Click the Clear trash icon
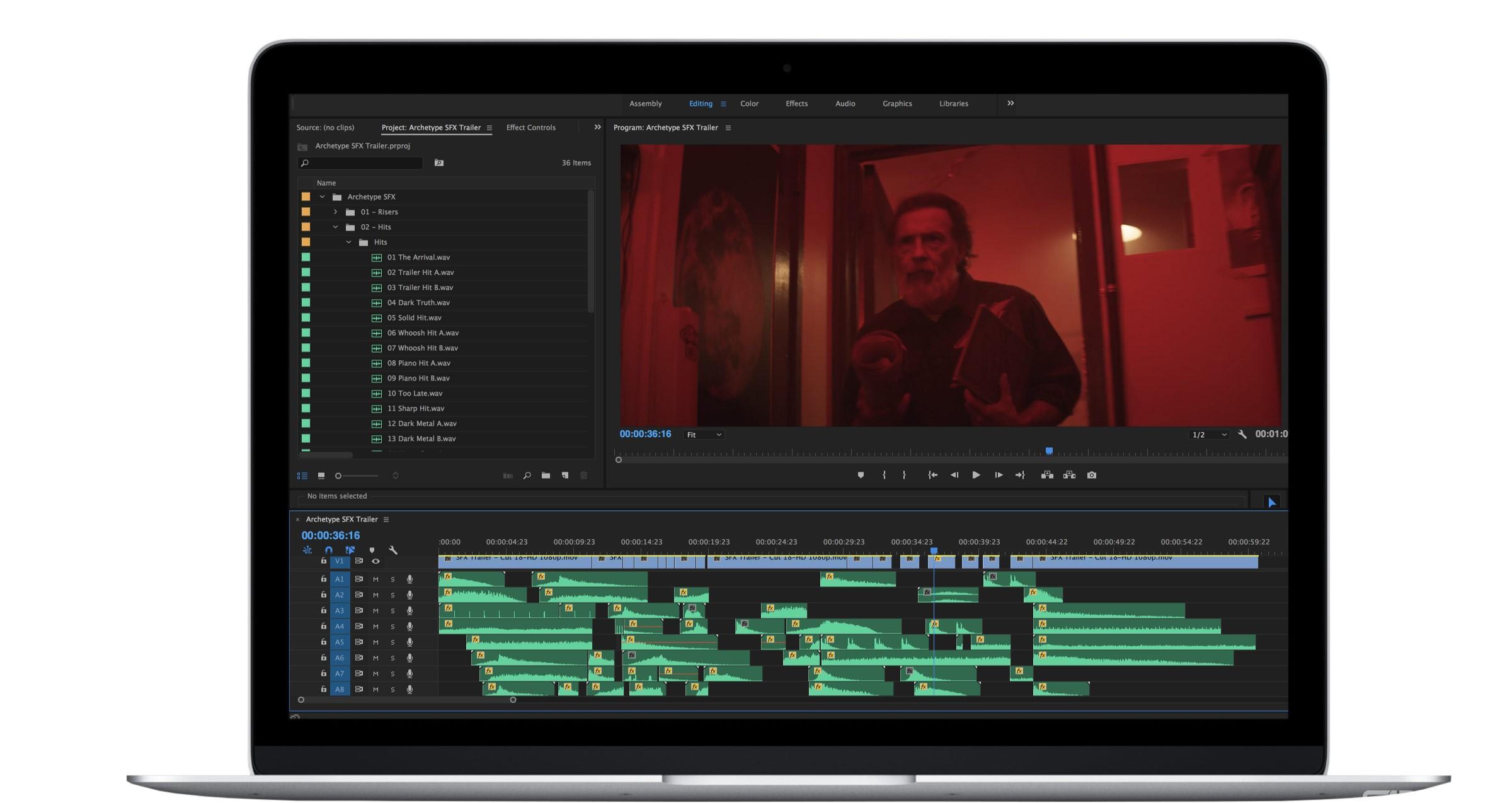This screenshot has height=803, width=1512. 584,476
